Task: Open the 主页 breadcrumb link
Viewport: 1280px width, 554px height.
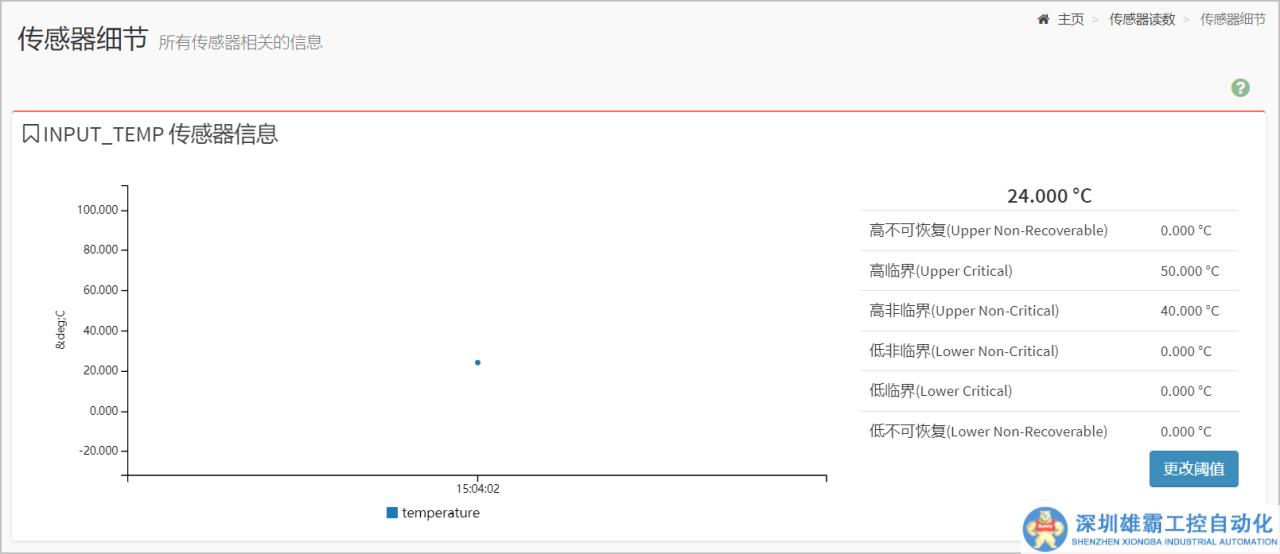Action: pyautogui.click(x=1070, y=19)
